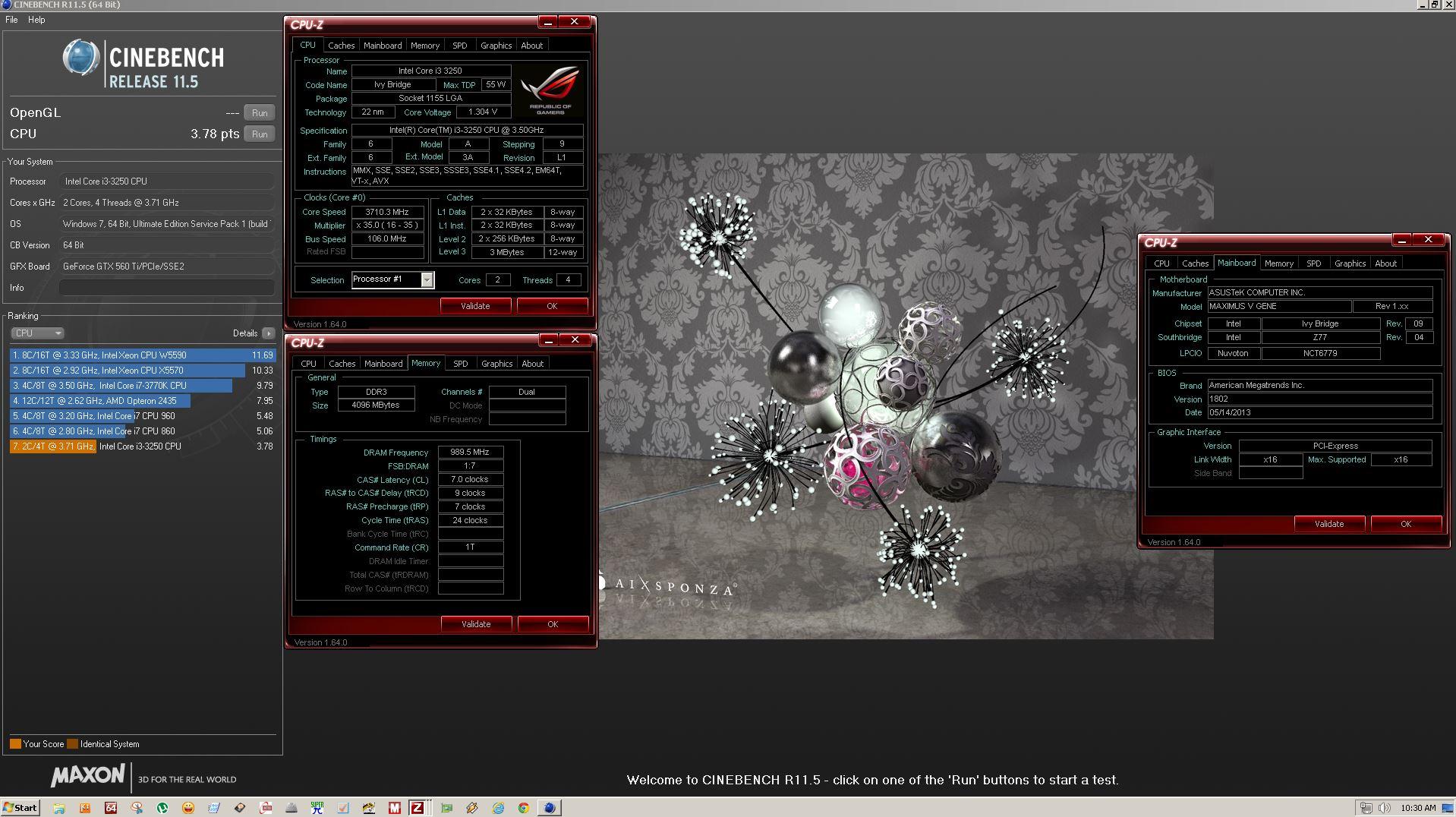Click the Core Speed 3710.3 MHz value
The image size is (1456, 817).
(x=387, y=213)
